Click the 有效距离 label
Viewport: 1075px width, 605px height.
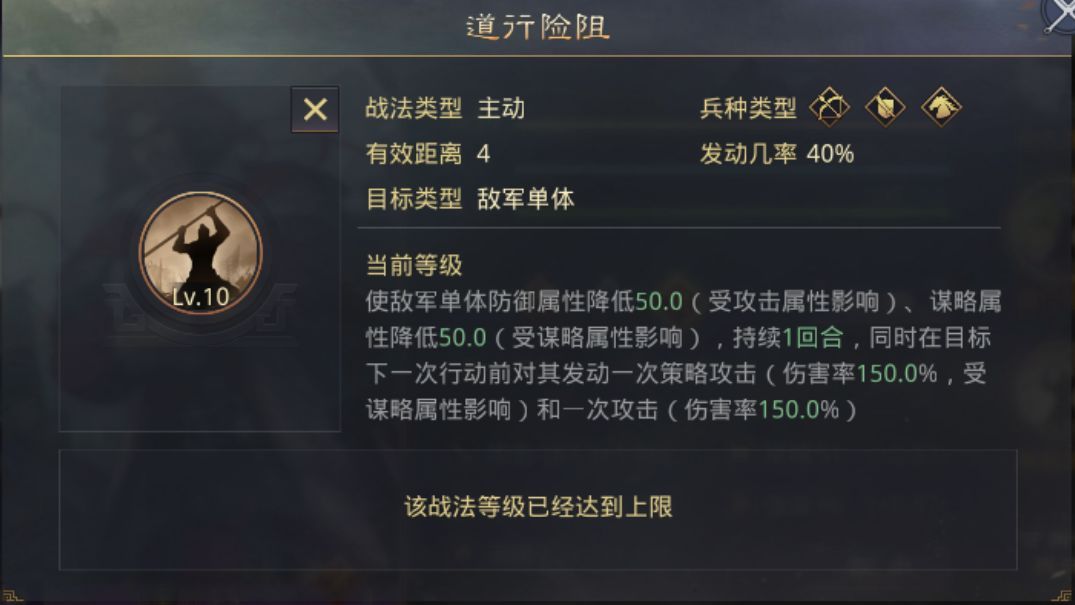(x=414, y=154)
